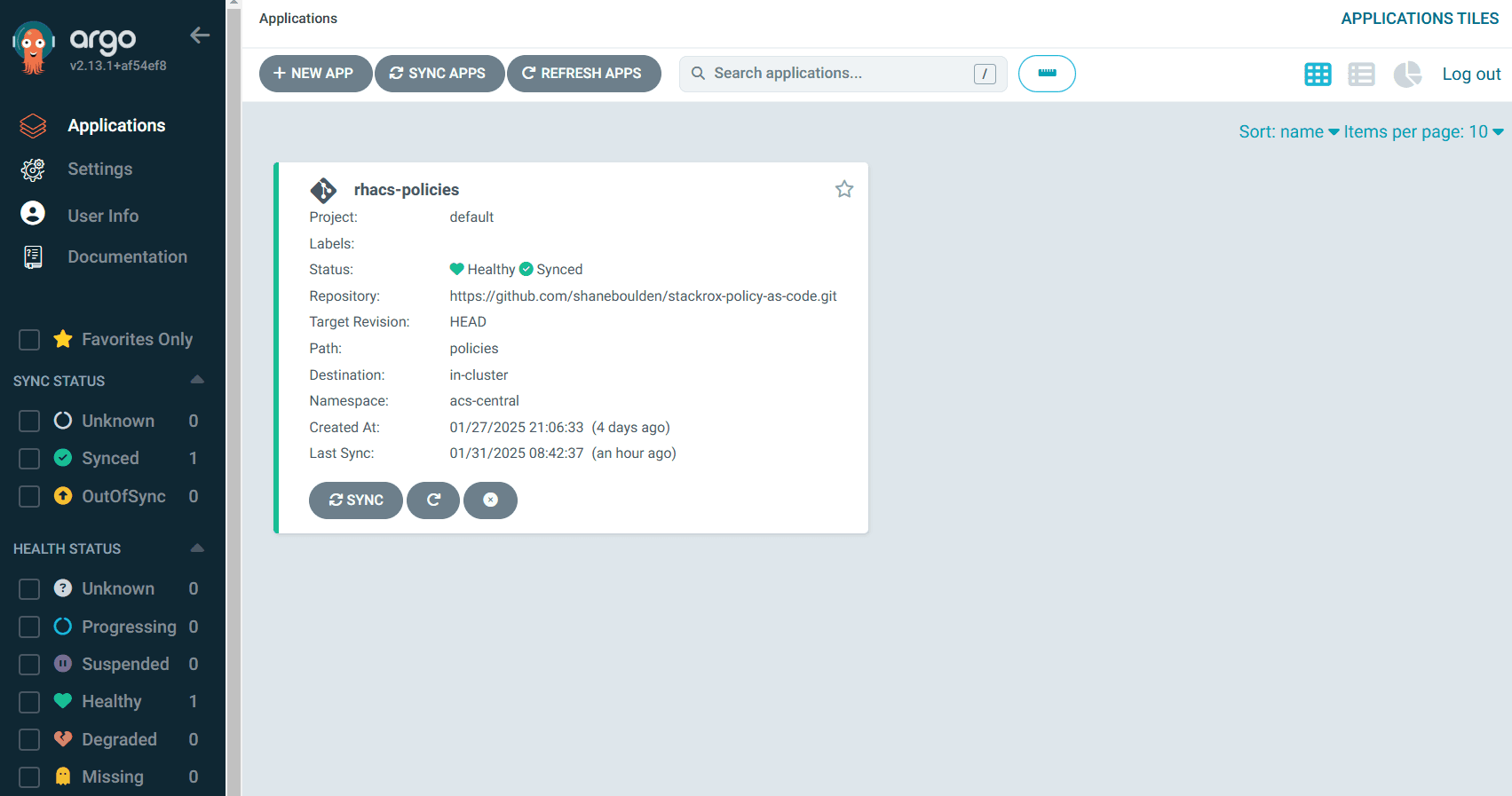Click the Synced status on app tile
Screen dimensions: 1512x796
[550, 269]
